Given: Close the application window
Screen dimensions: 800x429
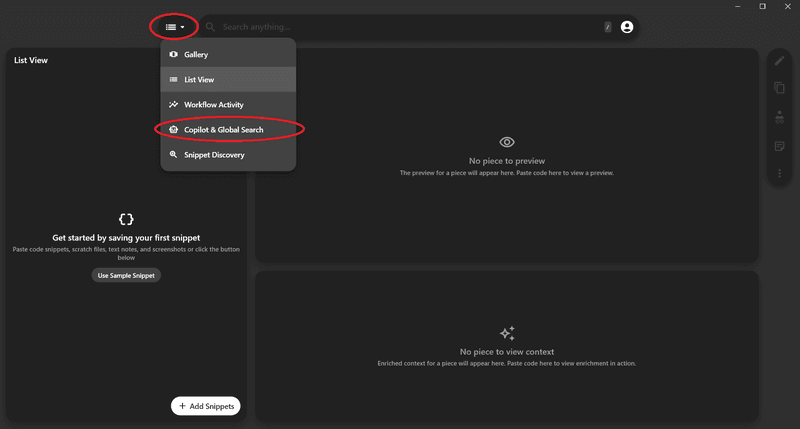Looking at the screenshot, I should [788, 7].
